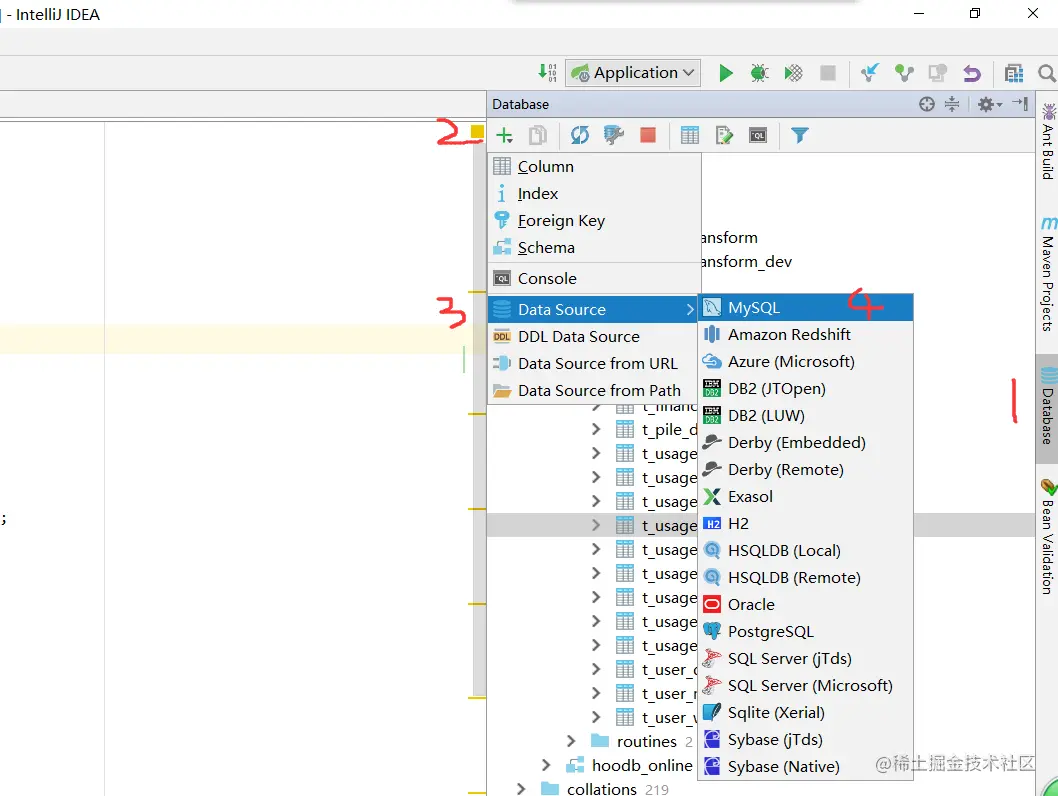Image resolution: width=1058 pixels, height=796 pixels.
Task: Click the synchronize refresh icon
Action: click(x=580, y=136)
